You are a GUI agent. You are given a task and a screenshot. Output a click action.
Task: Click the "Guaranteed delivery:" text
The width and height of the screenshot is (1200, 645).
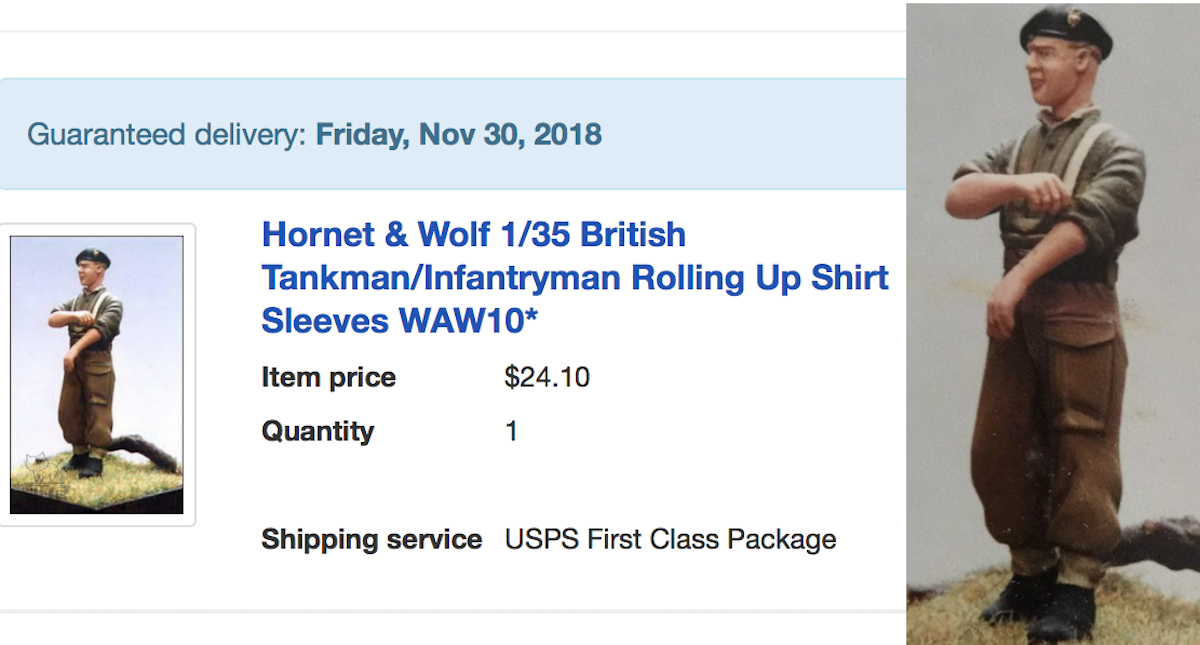(166, 134)
